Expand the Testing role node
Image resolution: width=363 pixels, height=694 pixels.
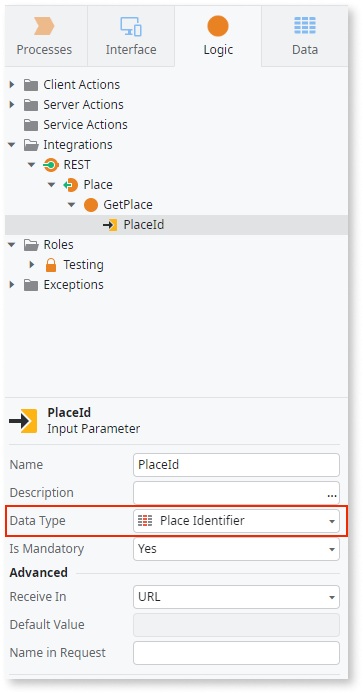pyautogui.click(x=32, y=265)
